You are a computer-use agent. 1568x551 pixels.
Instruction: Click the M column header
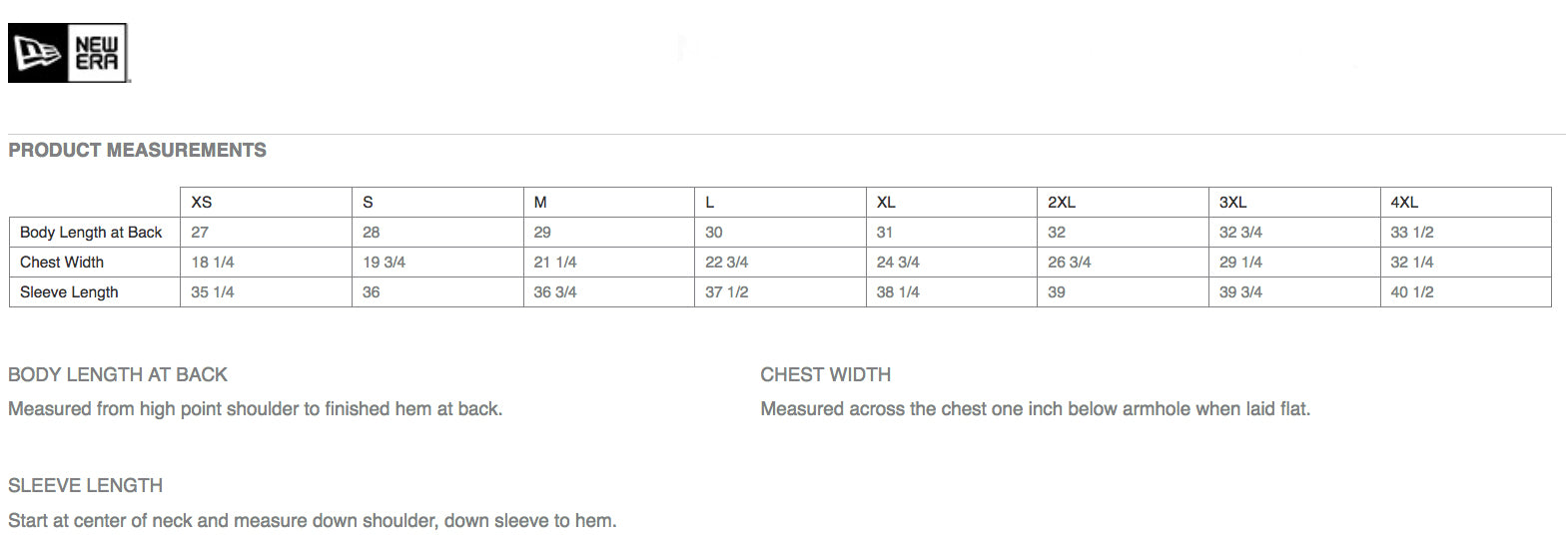tap(540, 202)
